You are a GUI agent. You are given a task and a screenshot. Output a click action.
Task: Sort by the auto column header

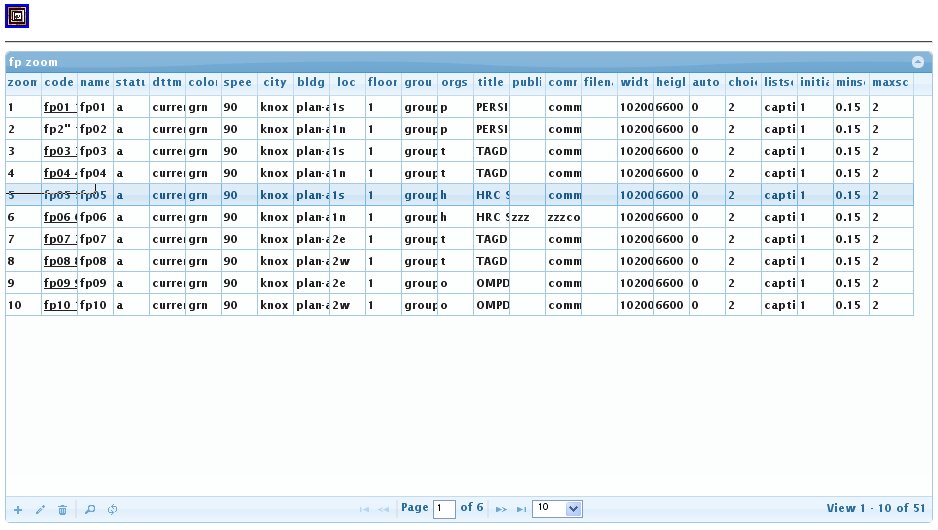706,83
